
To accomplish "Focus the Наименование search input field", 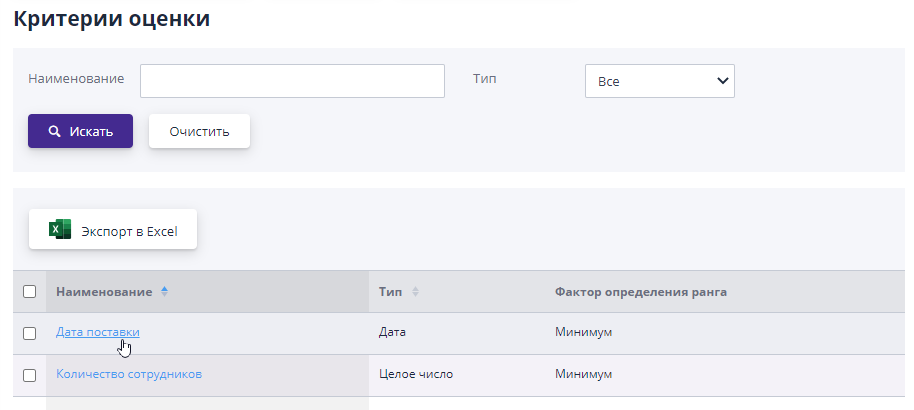I will (292, 81).
